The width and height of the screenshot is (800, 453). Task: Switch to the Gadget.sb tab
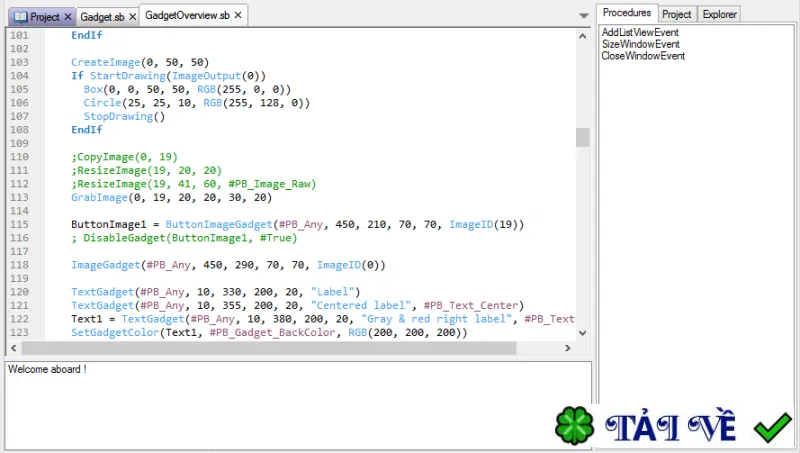click(102, 17)
